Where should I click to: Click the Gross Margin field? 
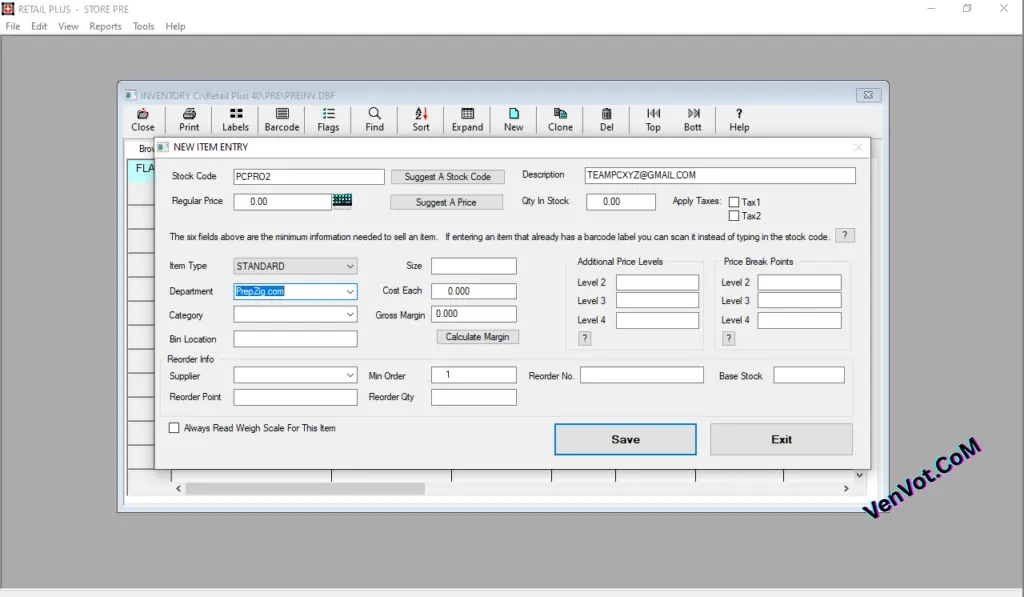point(473,314)
